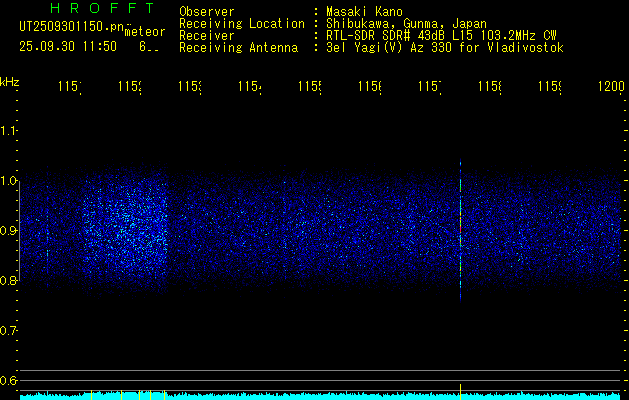Click the meteor count "6.." in the header

point(149,47)
